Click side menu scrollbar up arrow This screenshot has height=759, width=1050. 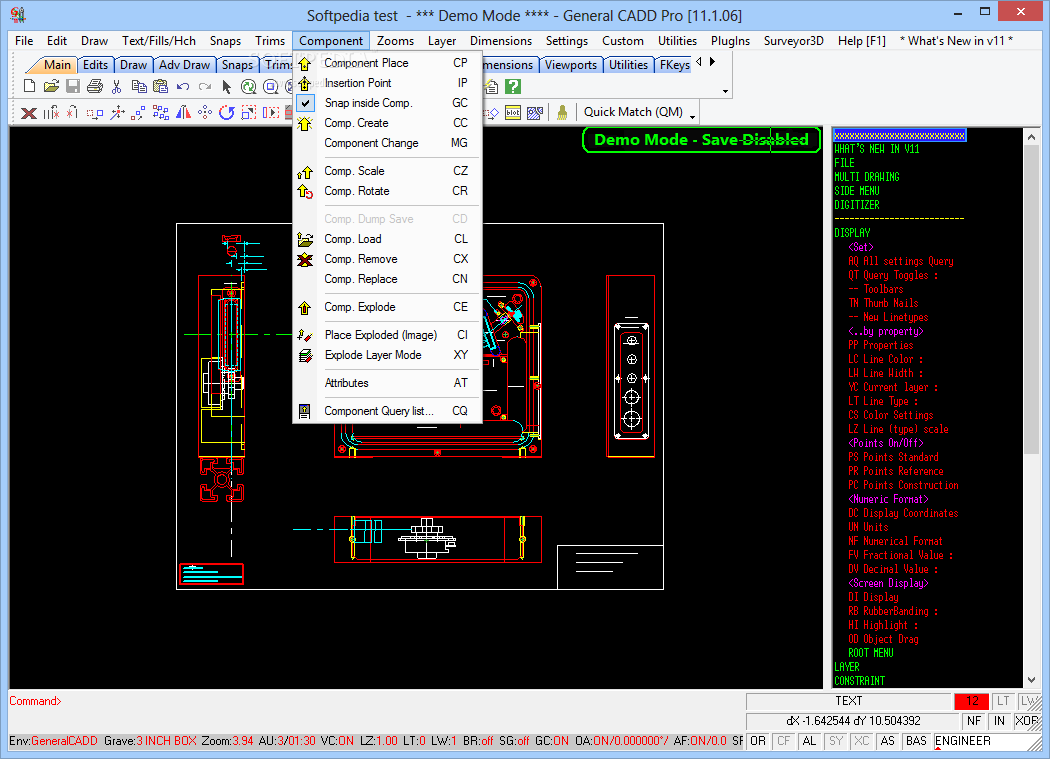point(1031,137)
